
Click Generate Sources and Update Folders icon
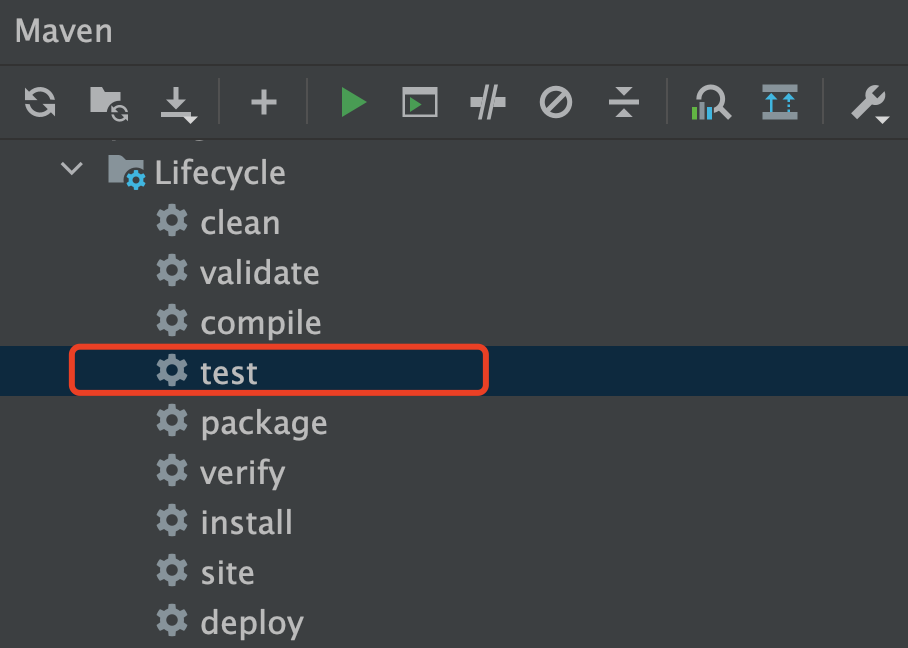pyautogui.click(x=108, y=102)
